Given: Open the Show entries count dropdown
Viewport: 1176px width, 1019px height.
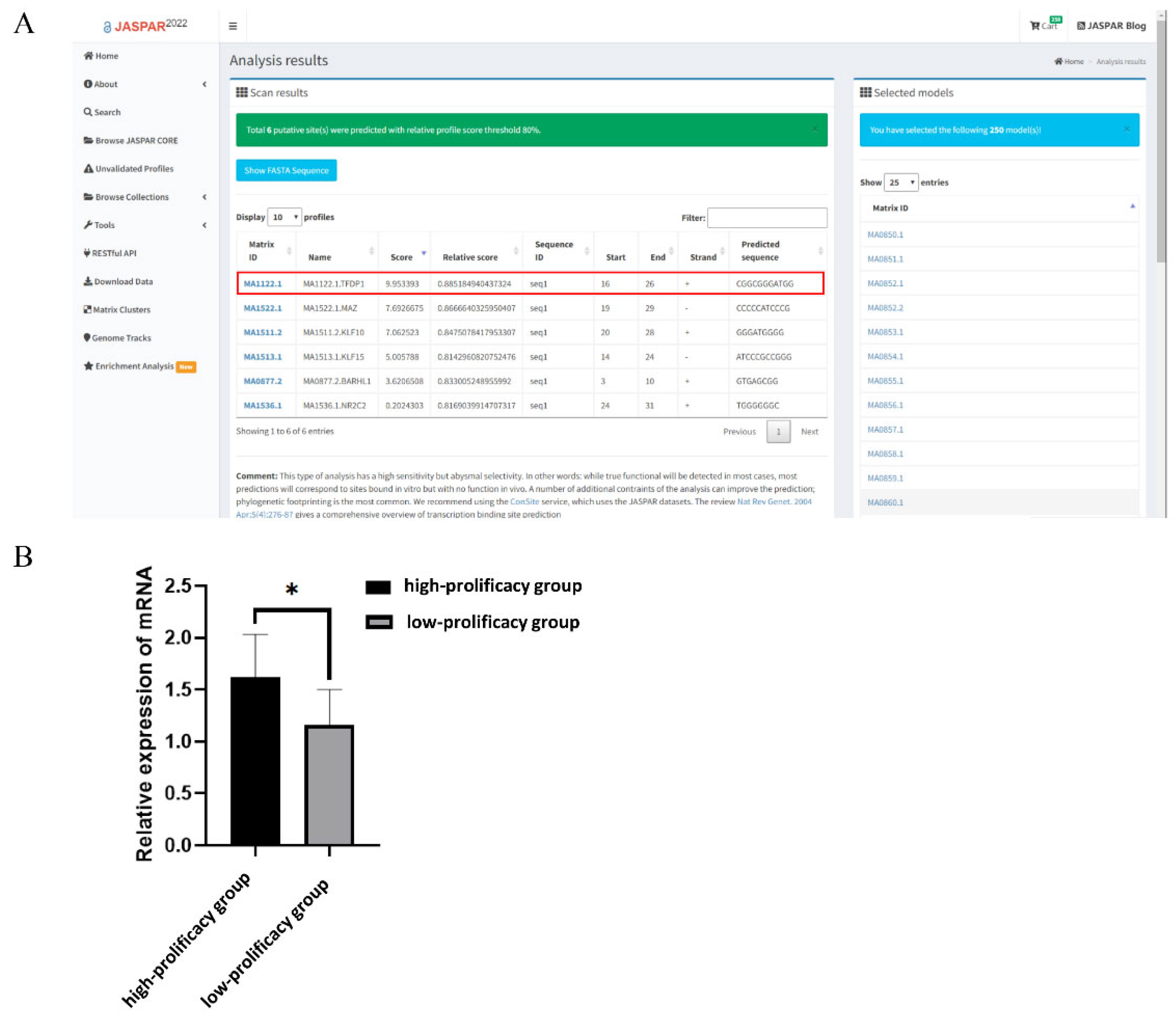Looking at the screenshot, I should coord(901,182).
